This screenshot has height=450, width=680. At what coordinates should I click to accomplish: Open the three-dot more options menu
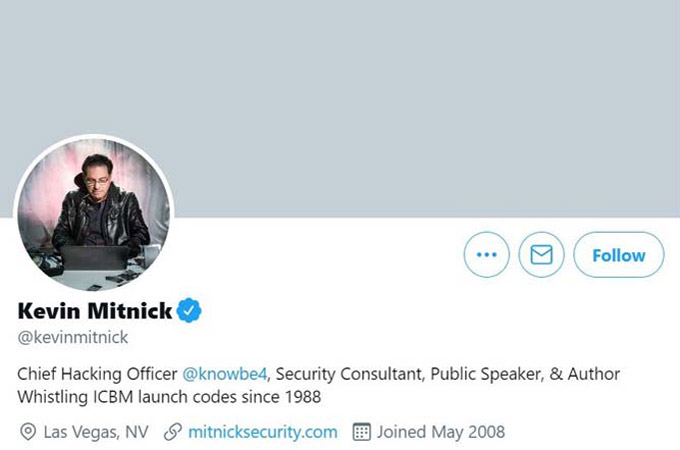487,254
